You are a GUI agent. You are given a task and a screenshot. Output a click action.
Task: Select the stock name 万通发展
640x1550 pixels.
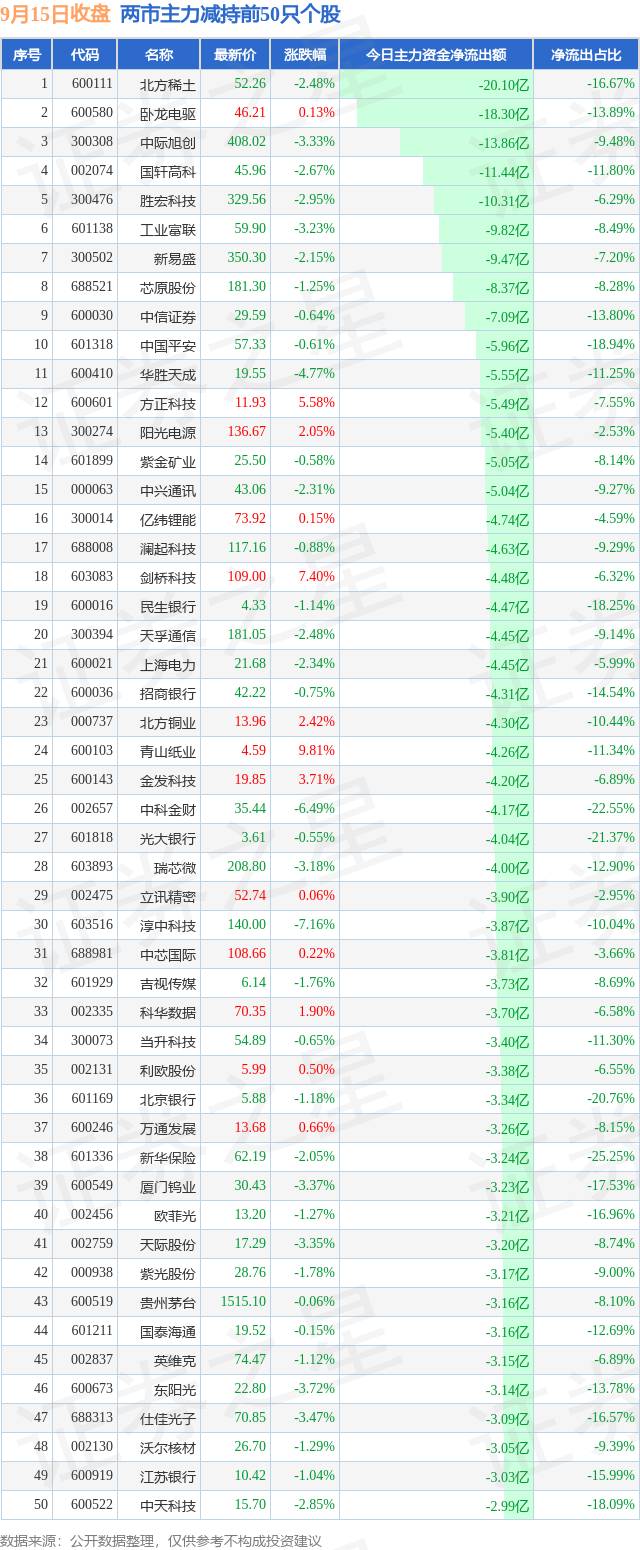[x=168, y=1128]
